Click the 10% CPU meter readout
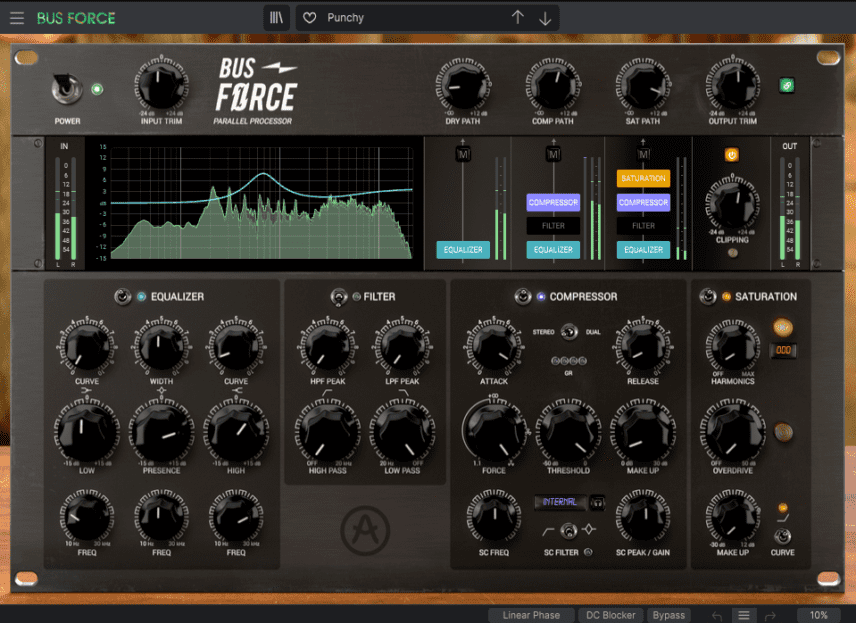The image size is (856, 623). tap(818, 615)
